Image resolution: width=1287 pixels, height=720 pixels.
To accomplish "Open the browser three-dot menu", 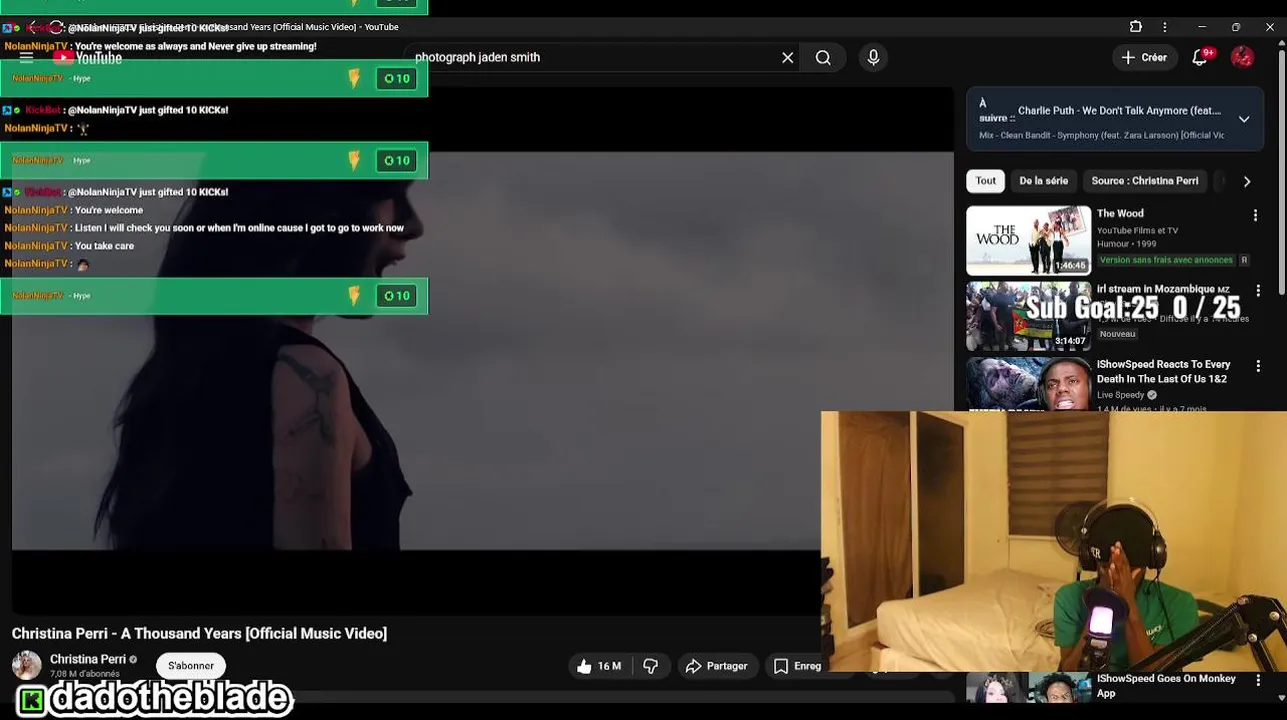I will tap(1164, 27).
